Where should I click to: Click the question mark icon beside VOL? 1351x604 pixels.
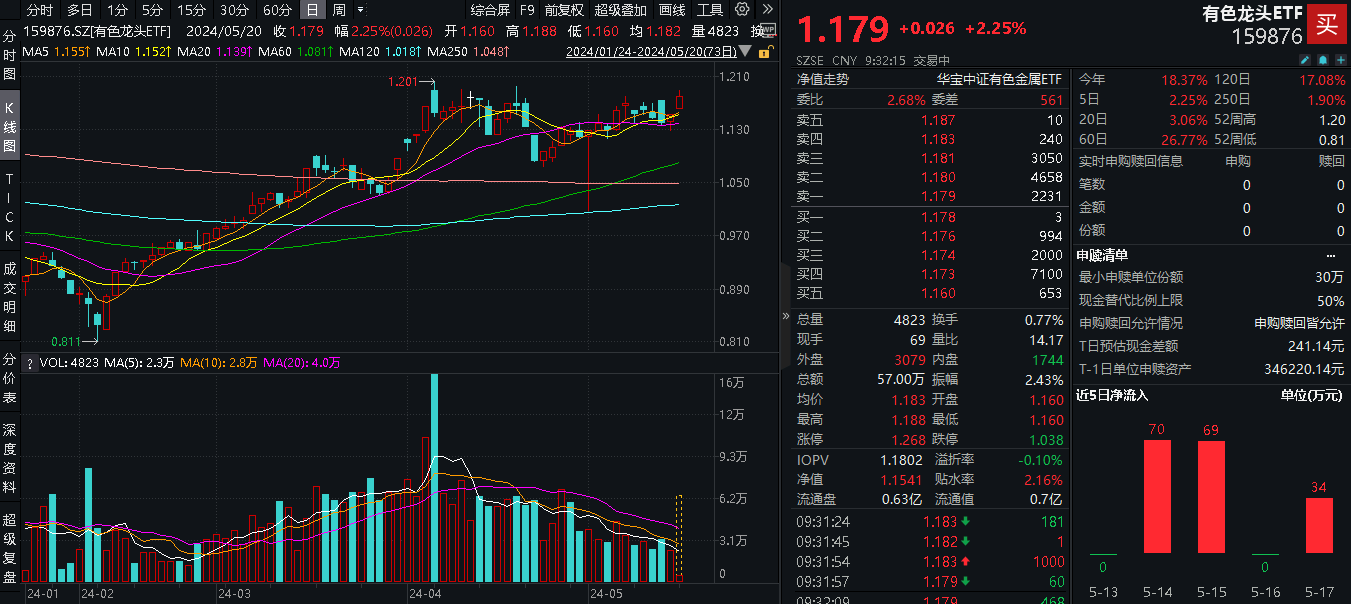30,363
